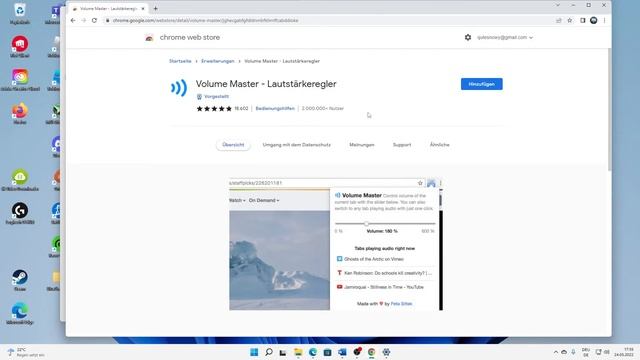Click the Volume Master extension logo
This screenshot has height=360, width=640.
(179, 88)
